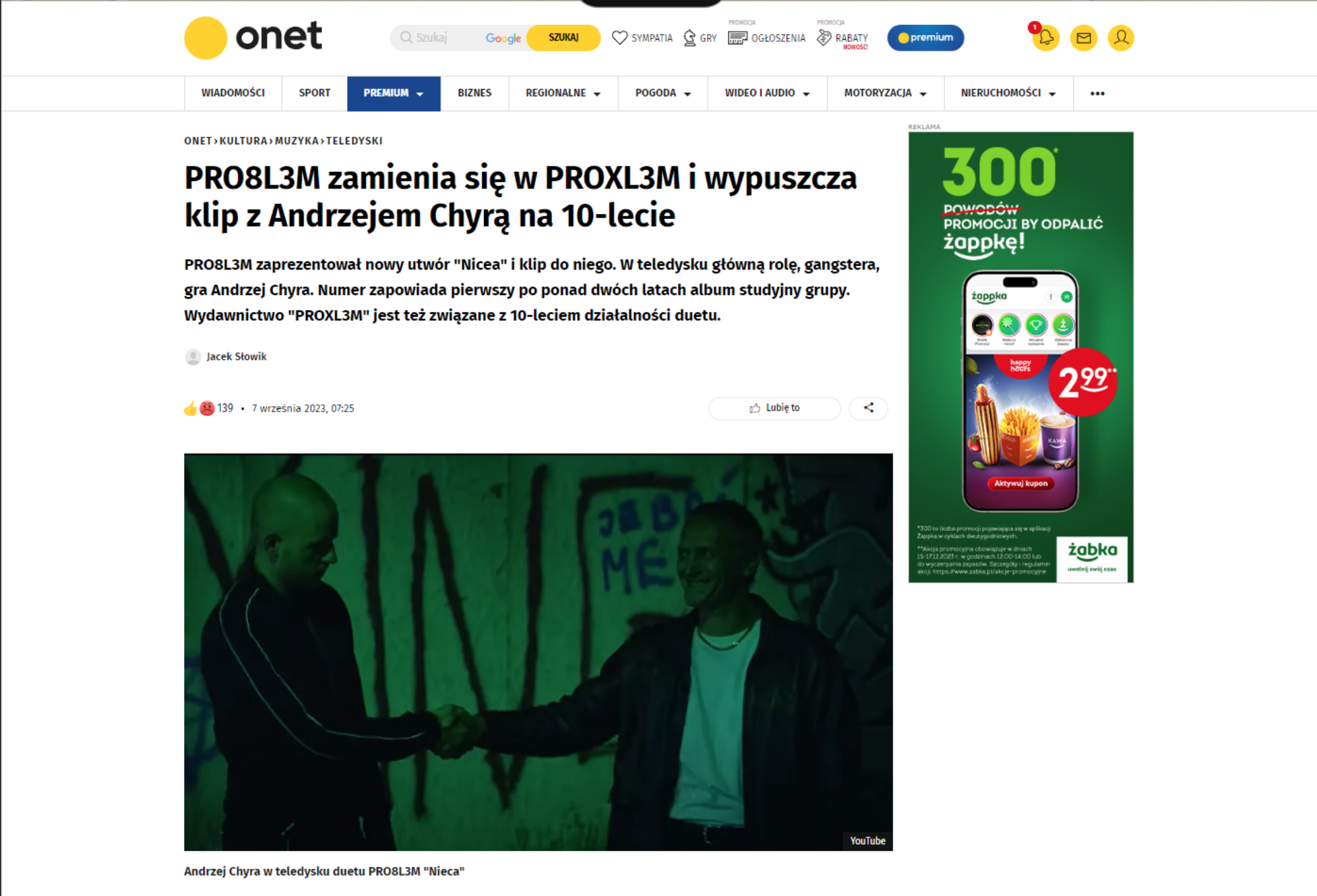Open the Rabaty discount tag icon

(x=824, y=38)
